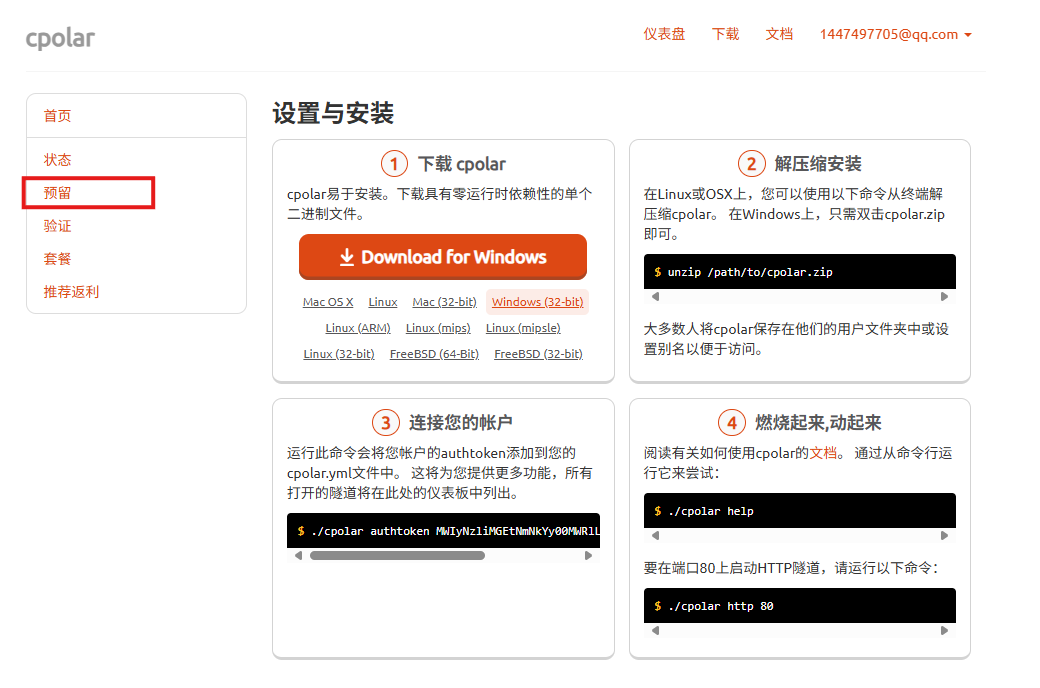This screenshot has width=1040, height=688.
Task: Click the Download for Windows button
Action: coord(443,257)
